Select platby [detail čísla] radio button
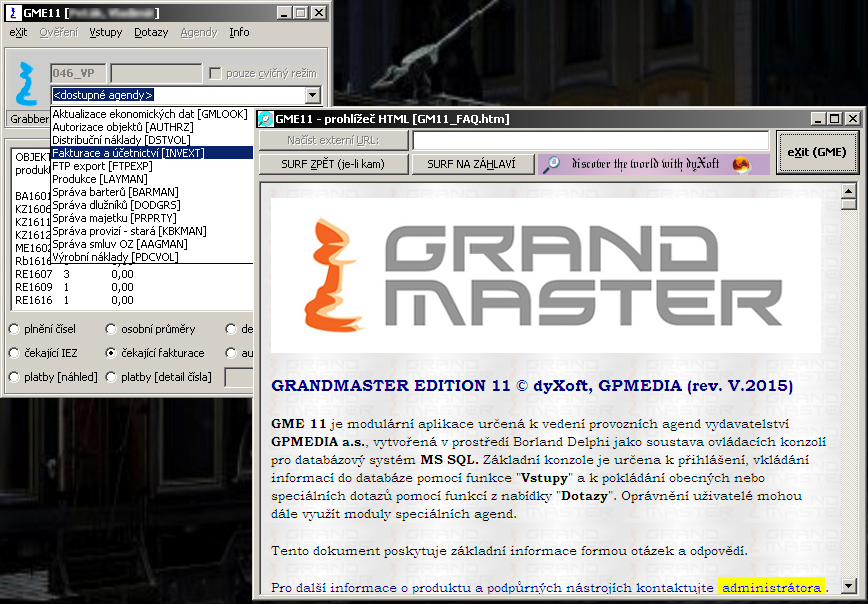868x604 pixels. [111, 377]
